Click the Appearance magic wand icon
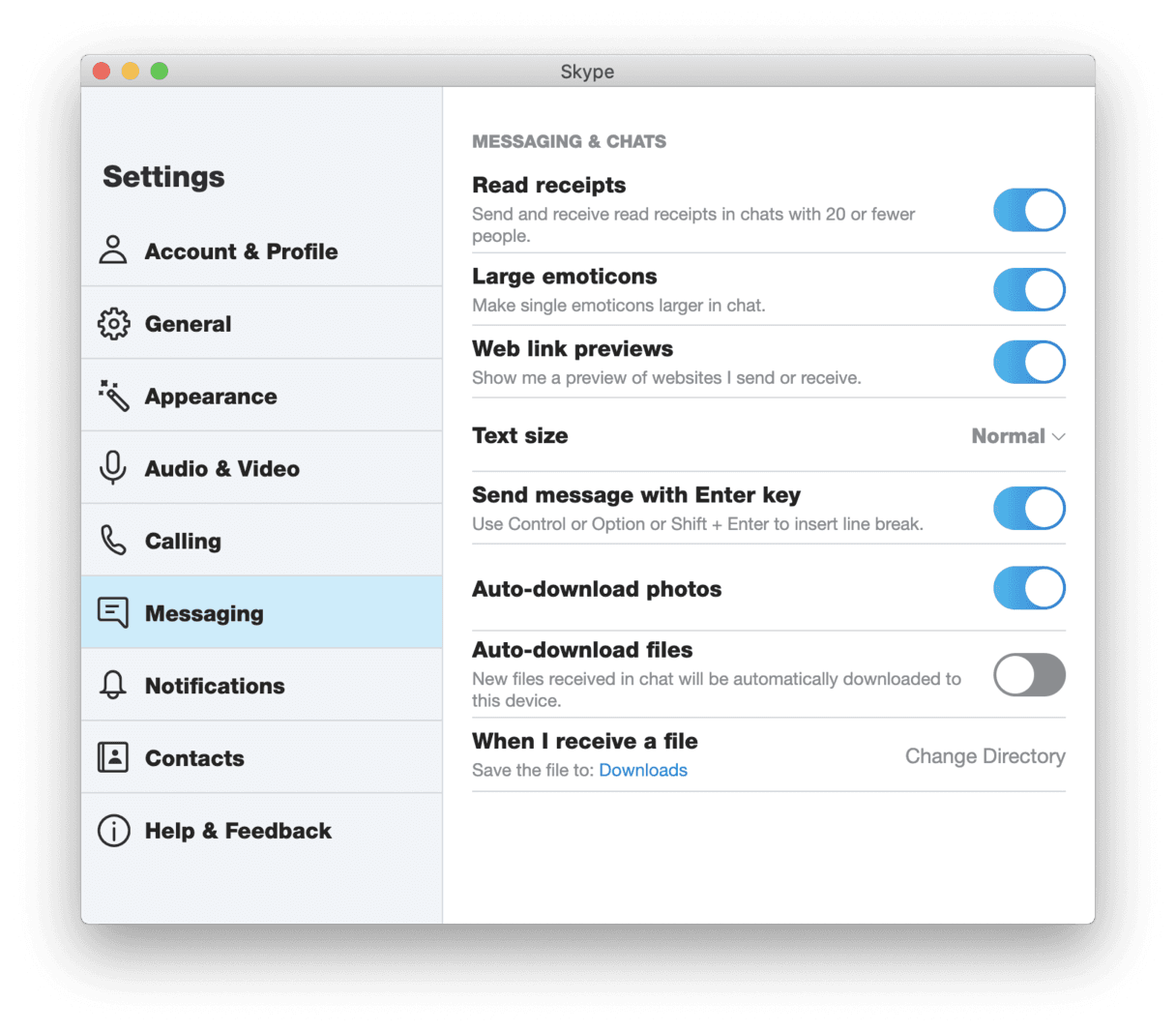The width and height of the screenshot is (1176, 1031). [x=113, y=396]
